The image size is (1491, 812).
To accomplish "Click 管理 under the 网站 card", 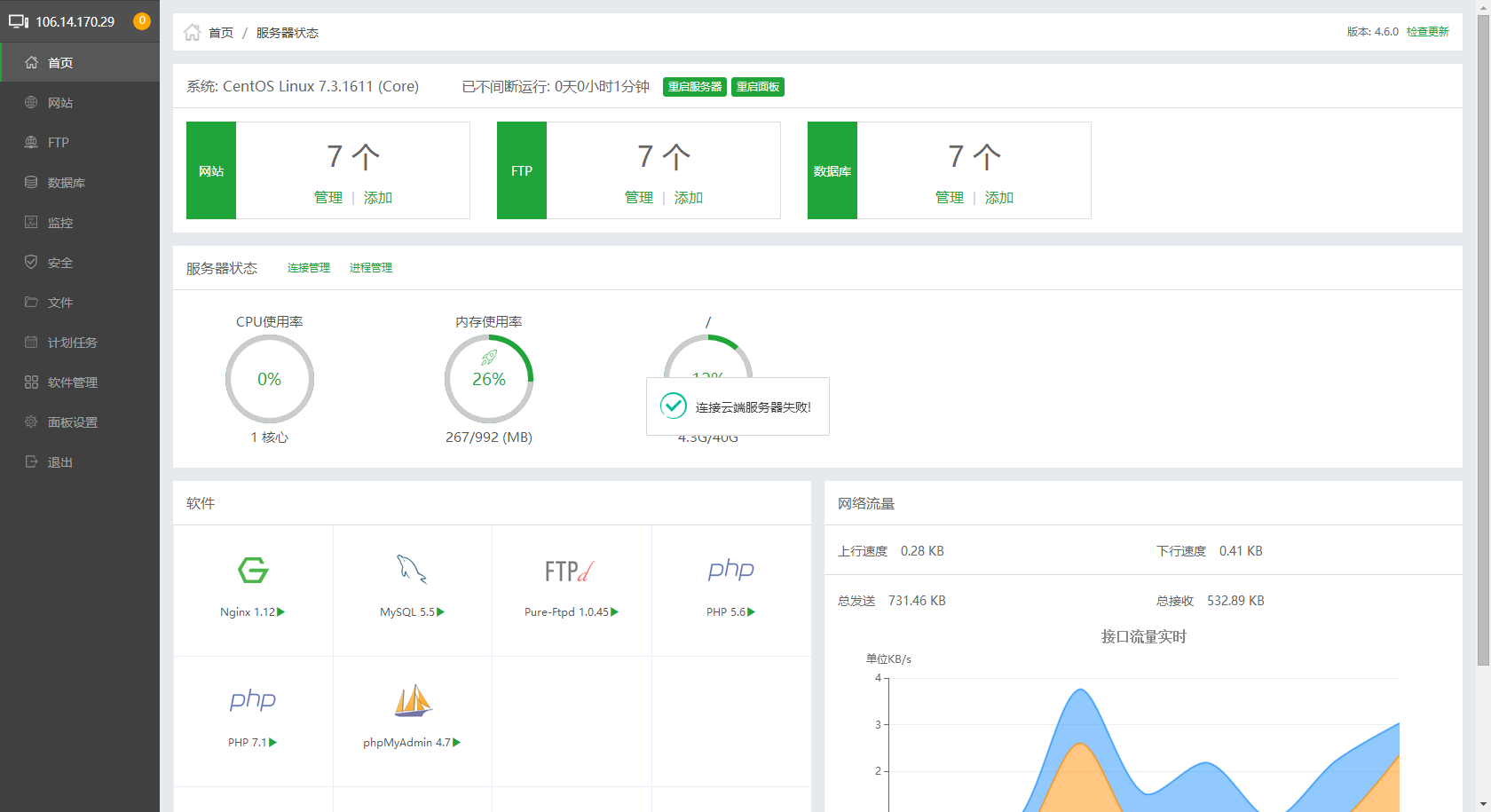I will pos(328,198).
